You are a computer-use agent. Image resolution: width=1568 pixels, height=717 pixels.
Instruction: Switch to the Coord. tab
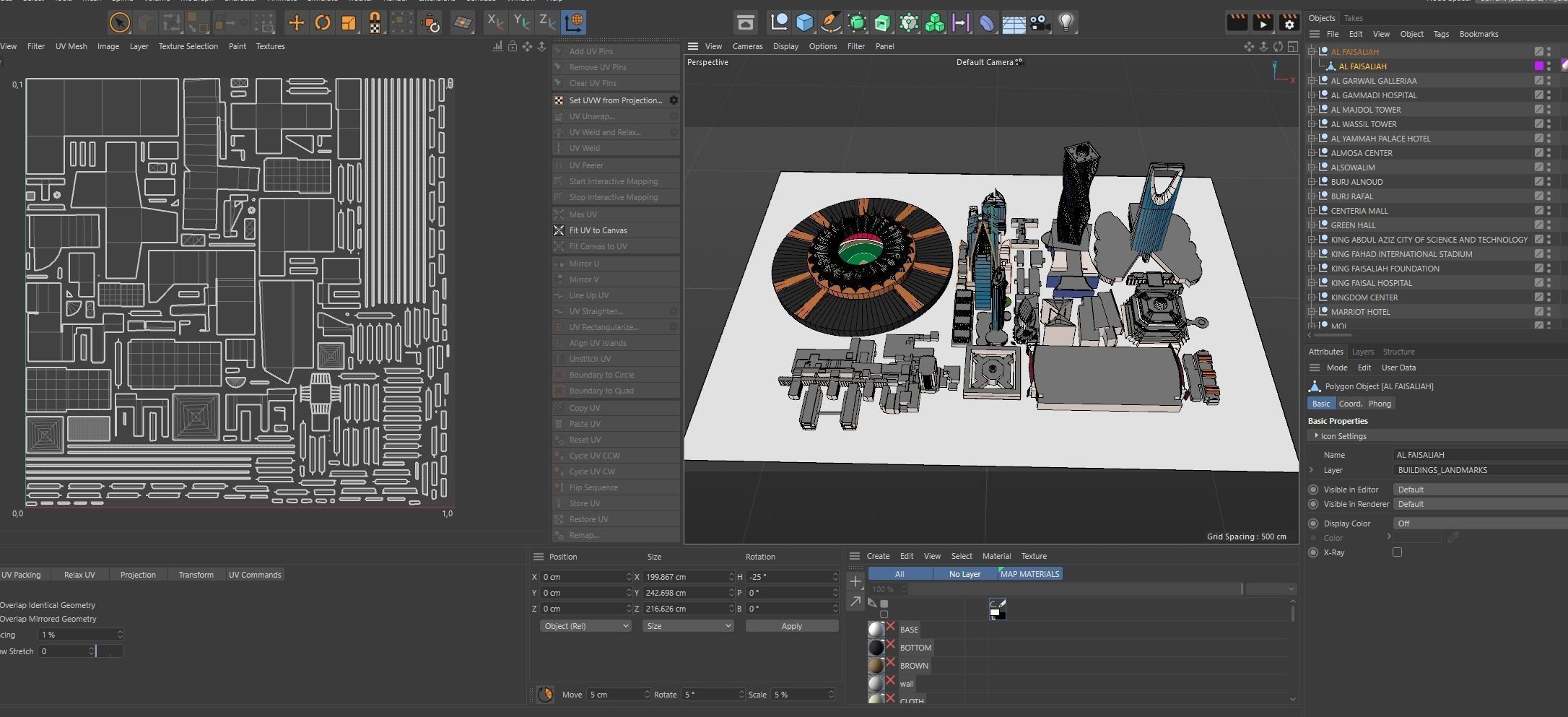pyautogui.click(x=1350, y=404)
